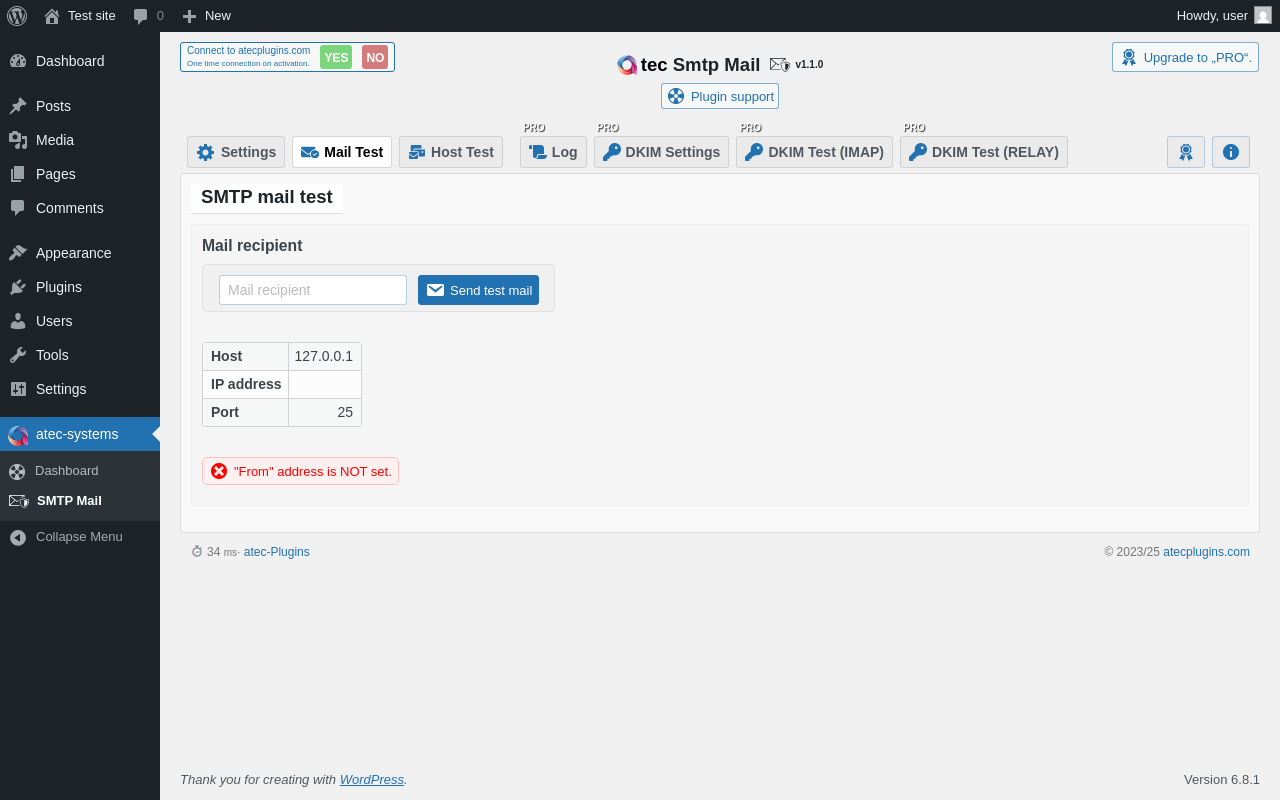Click the info icon button
Viewport: 1280px width, 800px height.
(x=1231, y=152)
